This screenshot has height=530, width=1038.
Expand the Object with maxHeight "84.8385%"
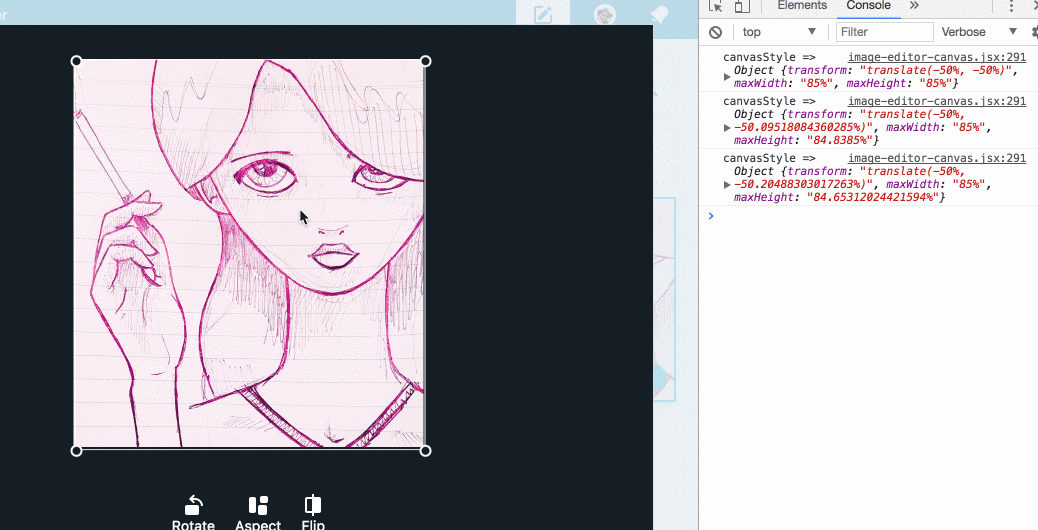point(727,127)
